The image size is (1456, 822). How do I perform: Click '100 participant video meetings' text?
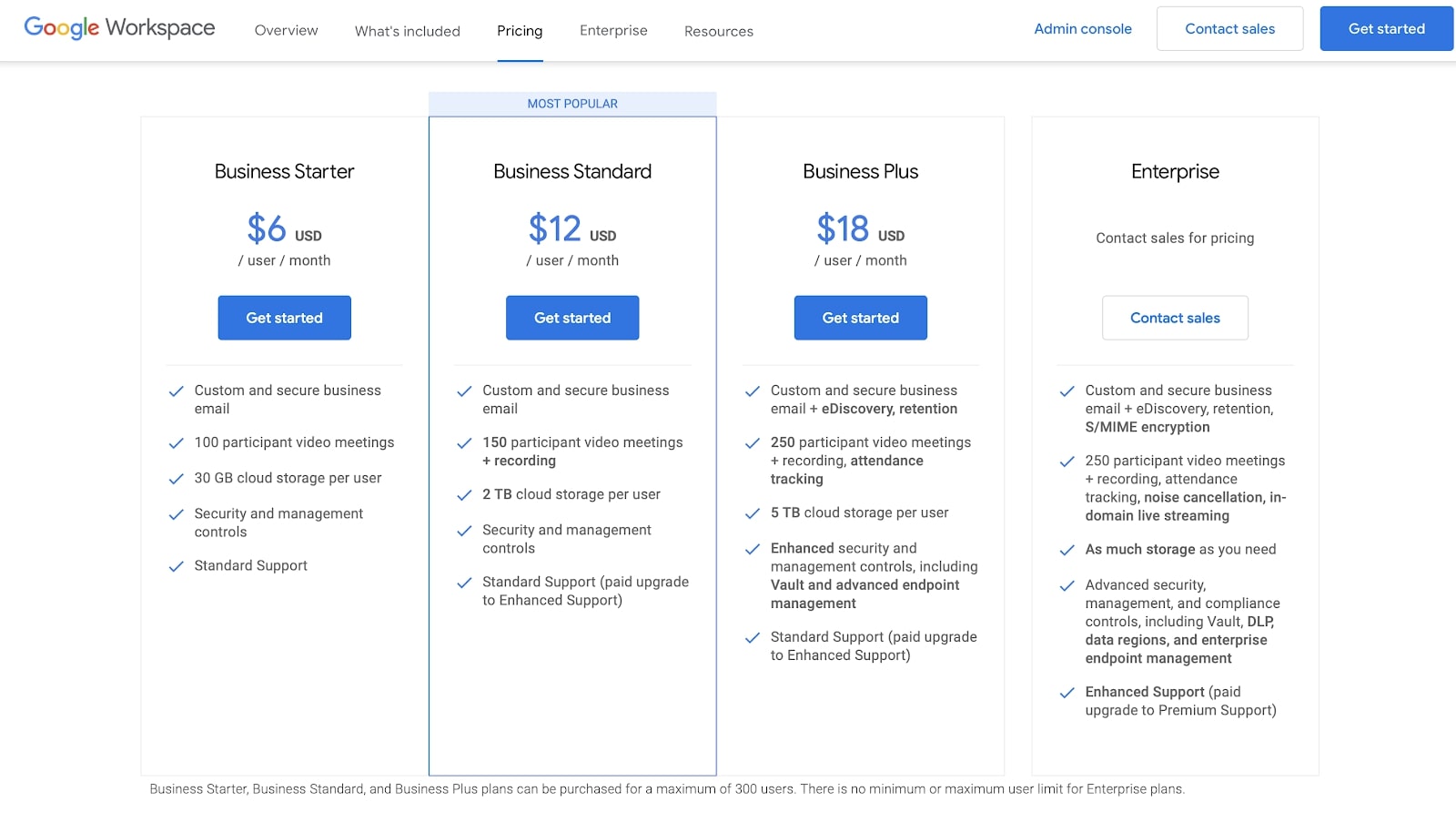coord(294,442)
